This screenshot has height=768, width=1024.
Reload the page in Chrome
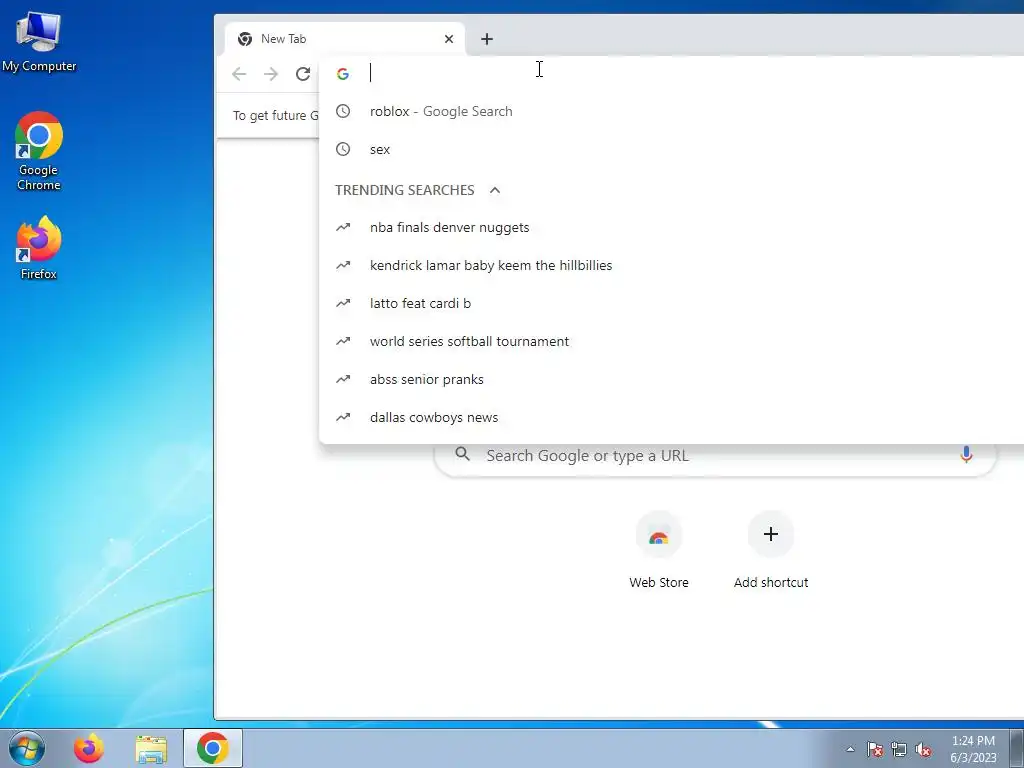tap(302, 74)
